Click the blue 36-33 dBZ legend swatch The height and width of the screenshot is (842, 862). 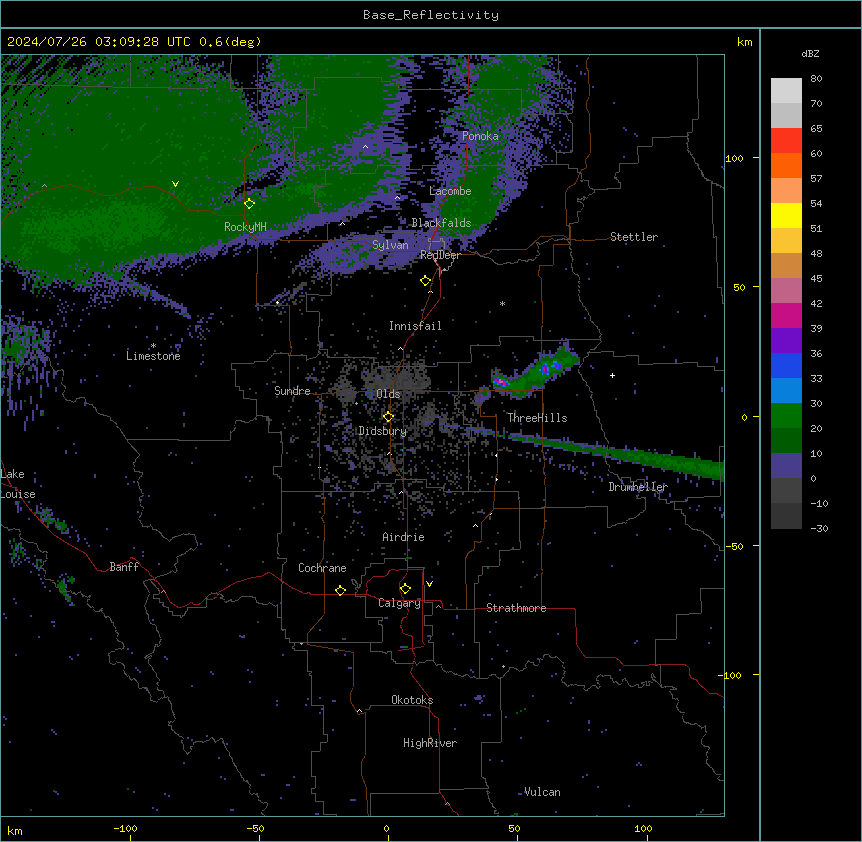coord(786,365)
